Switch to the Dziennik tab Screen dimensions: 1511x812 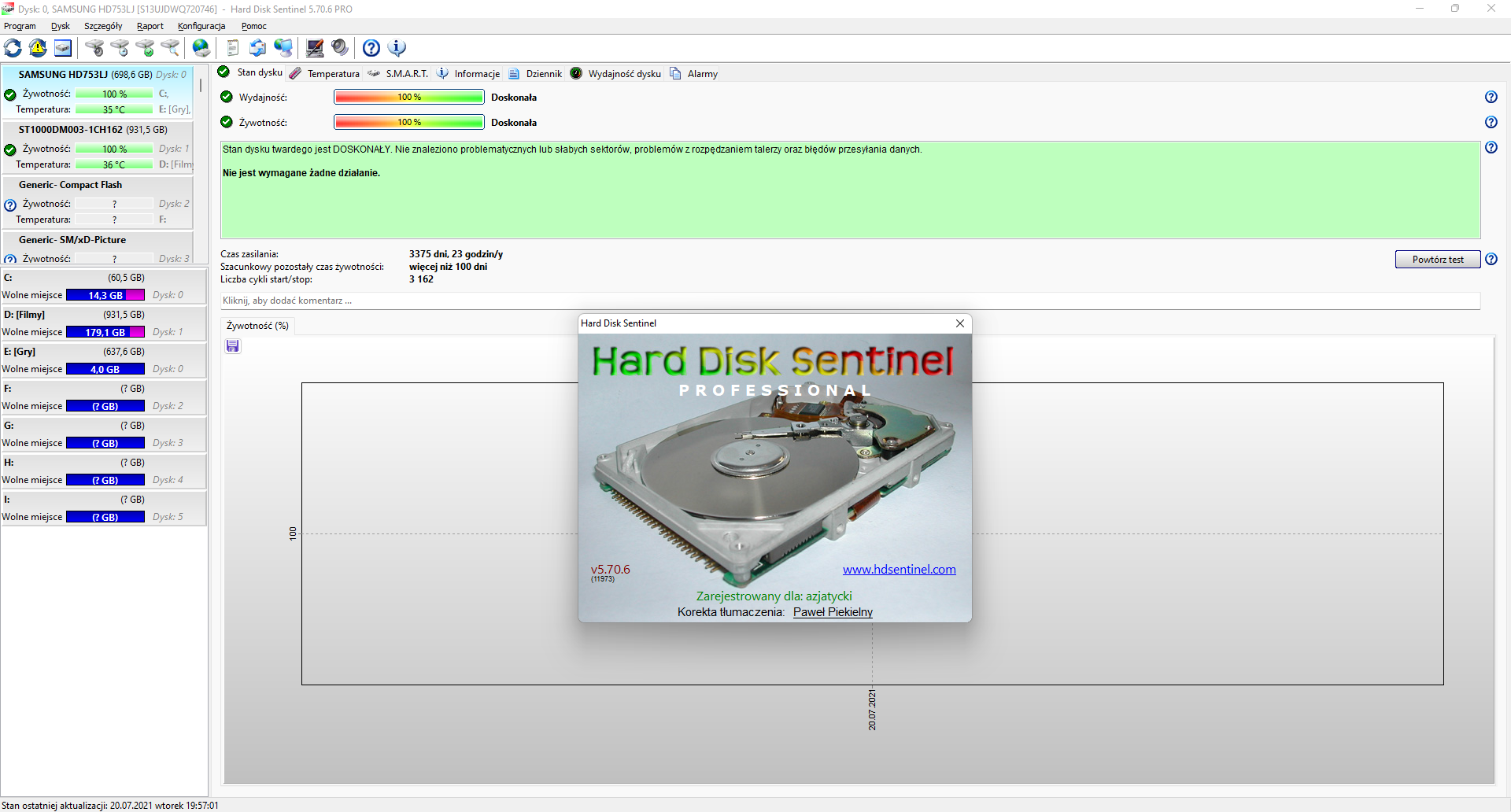click(535, 73)
